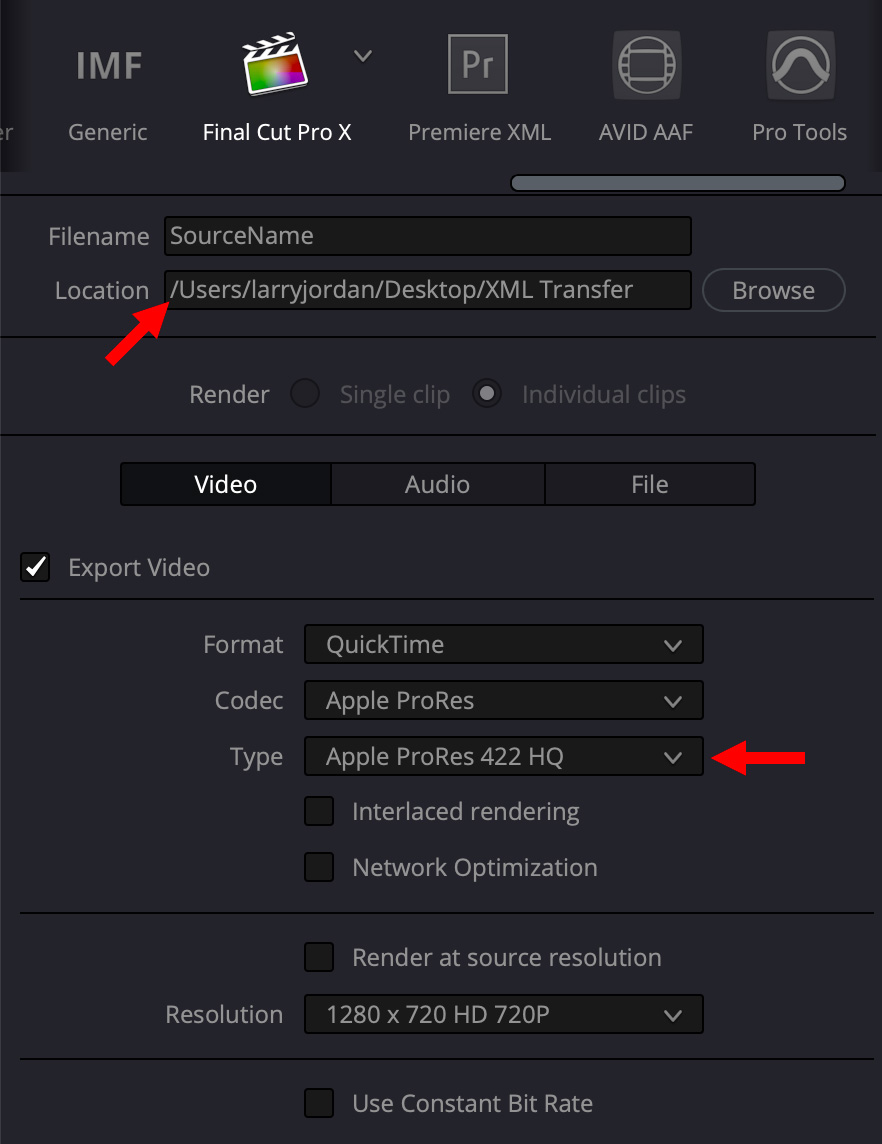Open the Format dropdown showing QuickTime

point(503,645)
